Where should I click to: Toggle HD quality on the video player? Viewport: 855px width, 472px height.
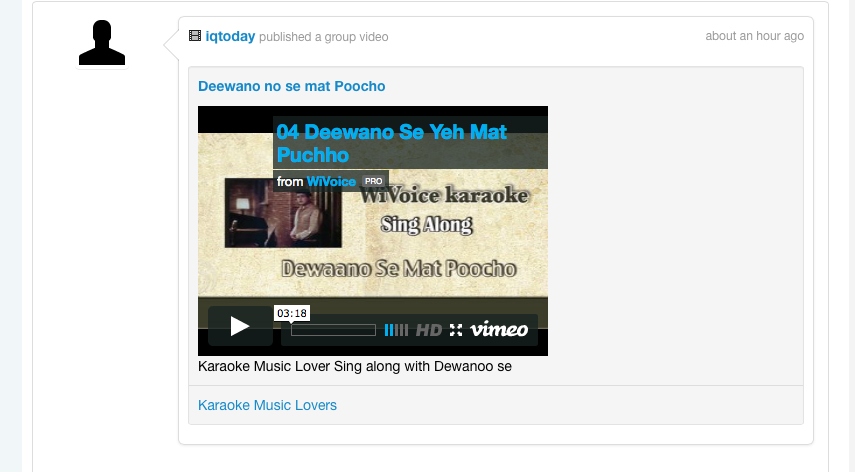pyautogui.click(x=429, y=330)
